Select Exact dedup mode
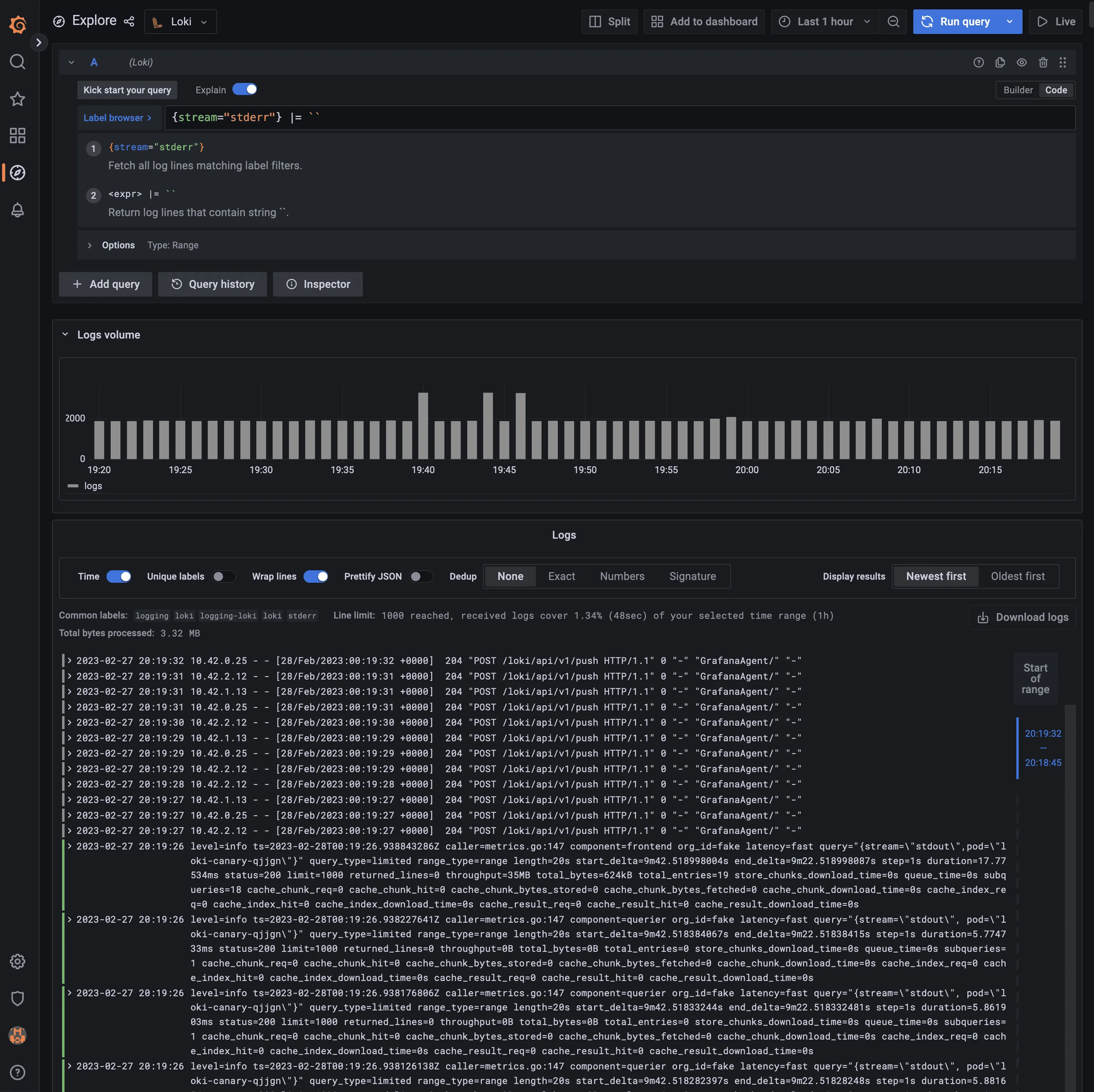Image resolution: width=1094 pixels, height=1092 pixels. click(561, 576)
